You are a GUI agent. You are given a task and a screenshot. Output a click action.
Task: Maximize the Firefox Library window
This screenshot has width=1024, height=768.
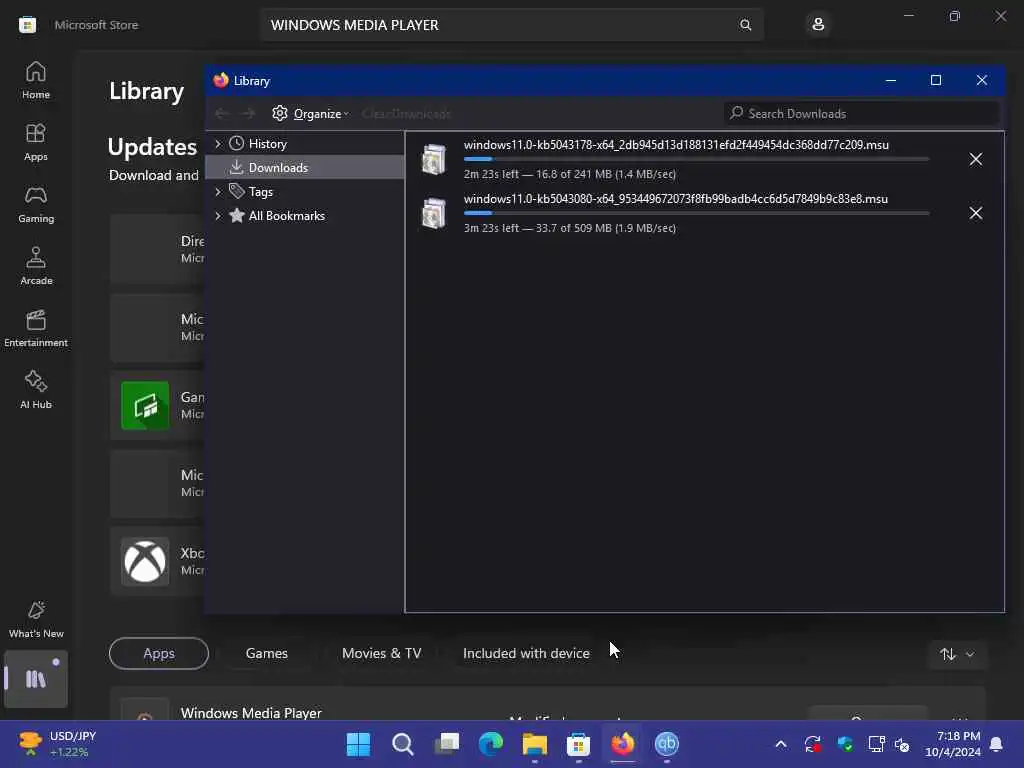936,80
